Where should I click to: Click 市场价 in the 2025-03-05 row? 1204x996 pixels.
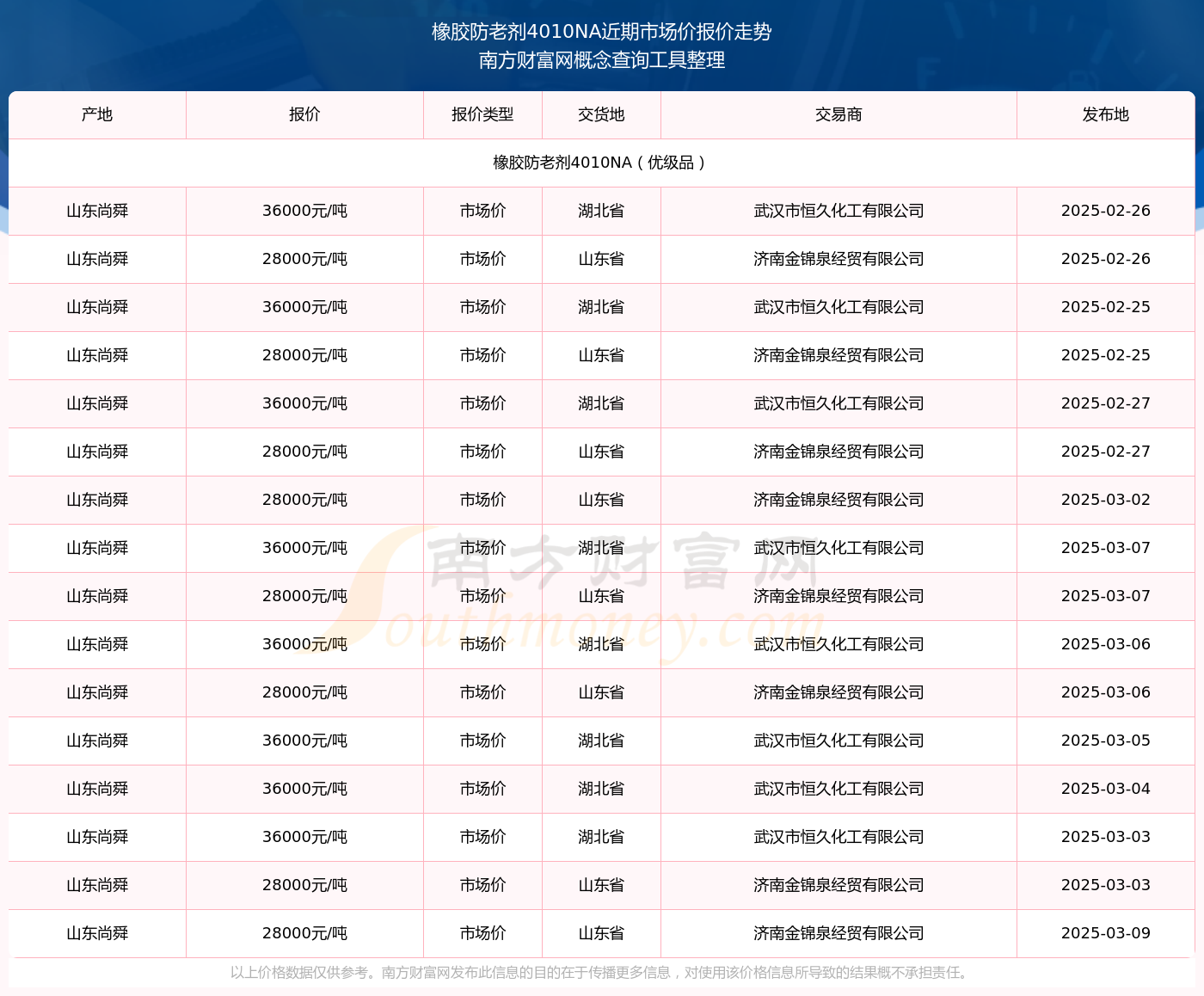click(x=482, y=741)
